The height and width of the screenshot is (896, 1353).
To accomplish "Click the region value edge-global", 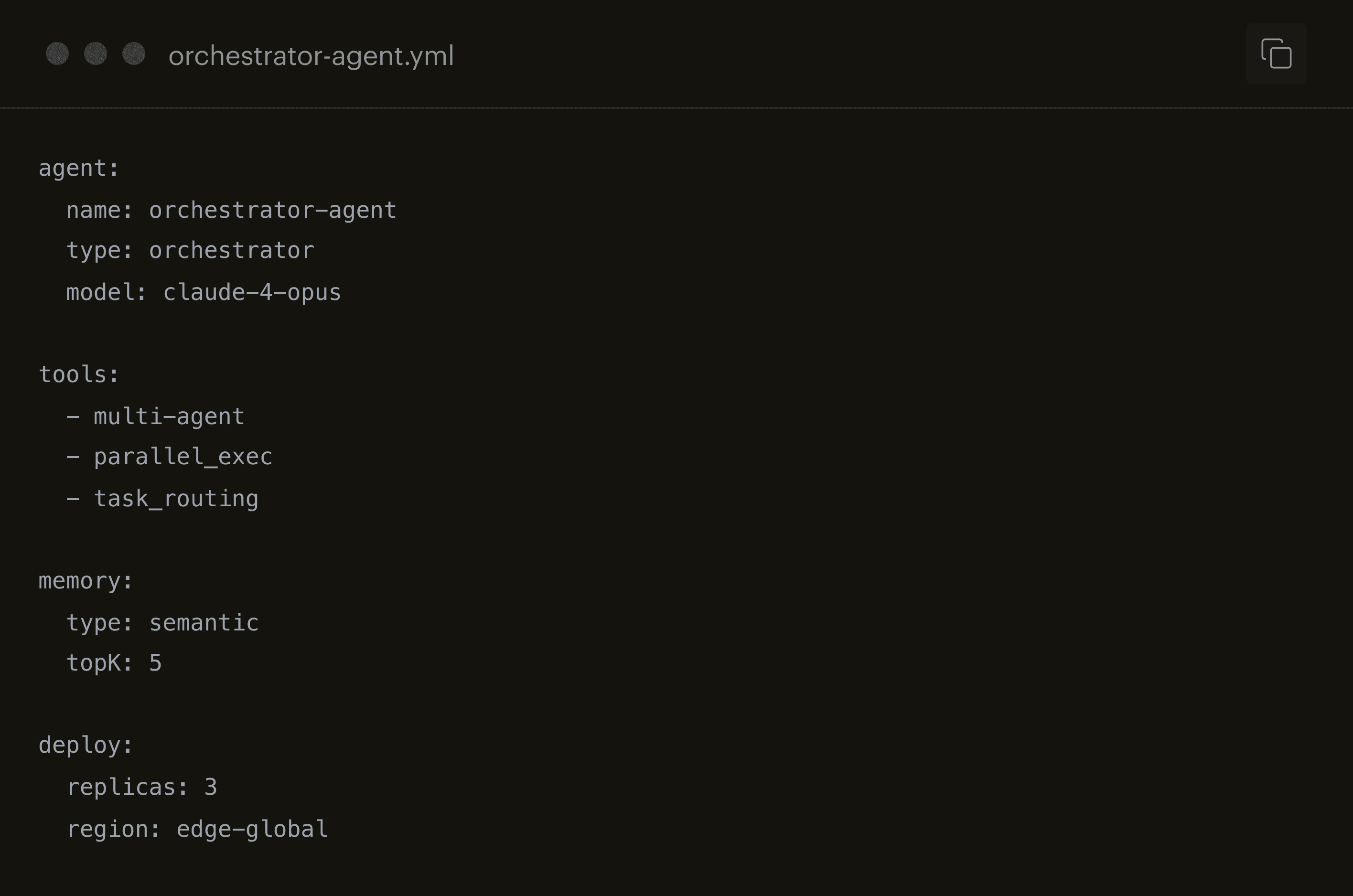I will click(x=252, y=829).
